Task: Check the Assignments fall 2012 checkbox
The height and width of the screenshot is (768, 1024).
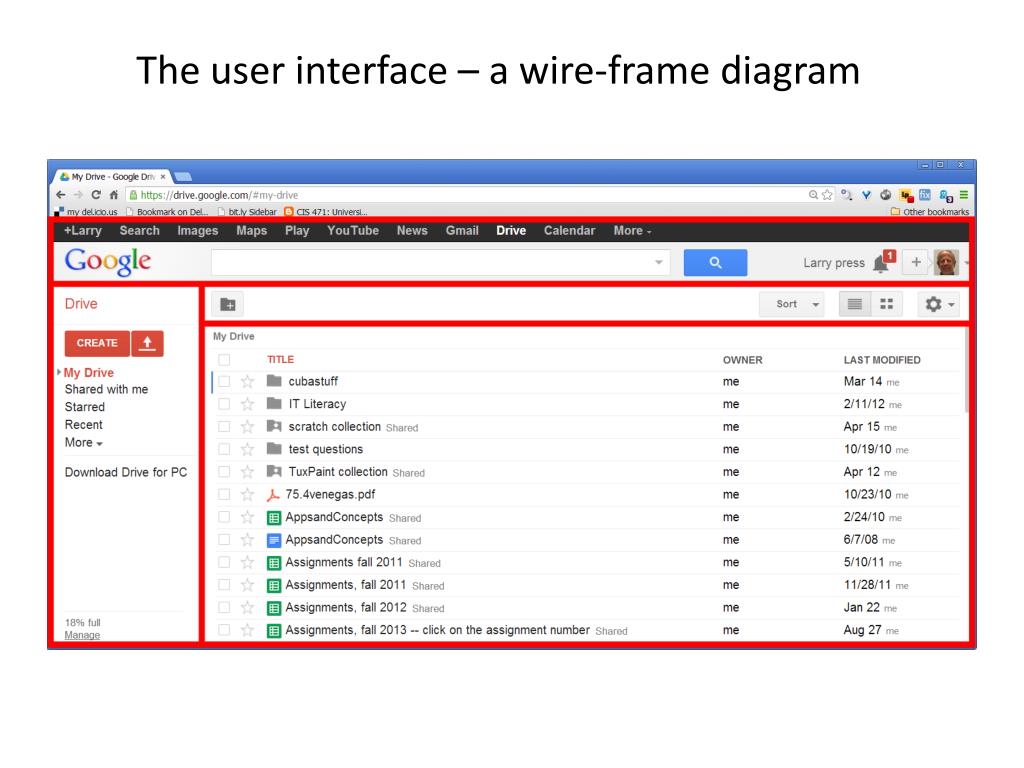Action: pyautogui.click(x=224, y=607)
